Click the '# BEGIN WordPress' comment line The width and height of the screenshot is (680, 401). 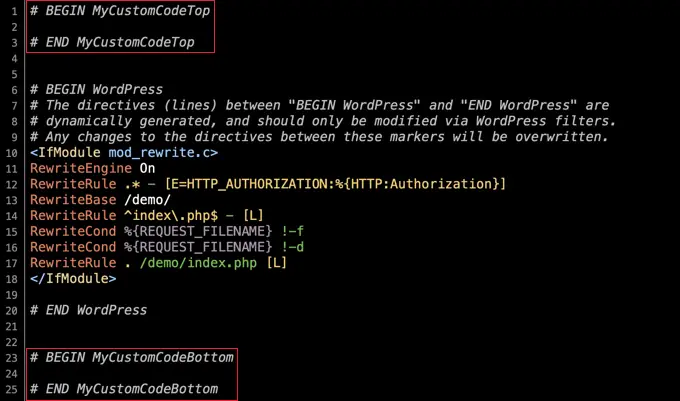click(x=96, y=90)
